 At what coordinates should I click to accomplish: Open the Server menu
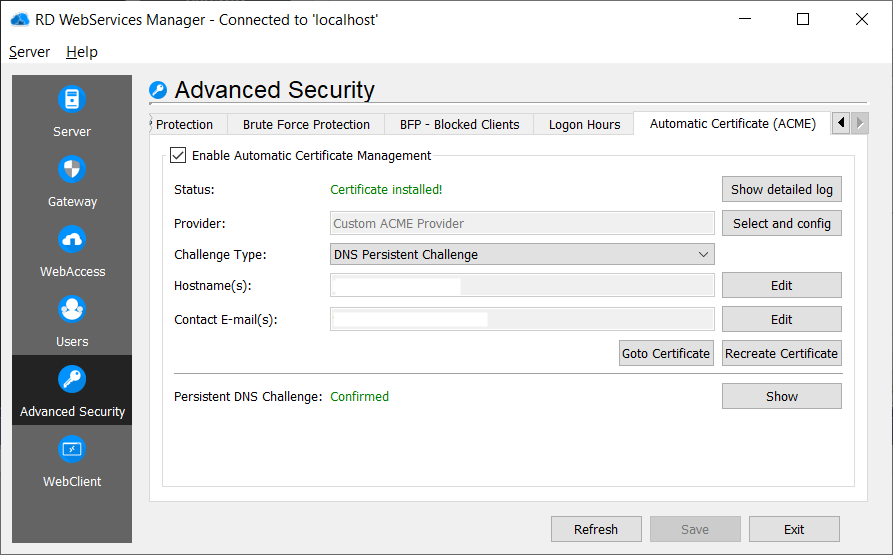pyautogui.click(x=29, y=52)
